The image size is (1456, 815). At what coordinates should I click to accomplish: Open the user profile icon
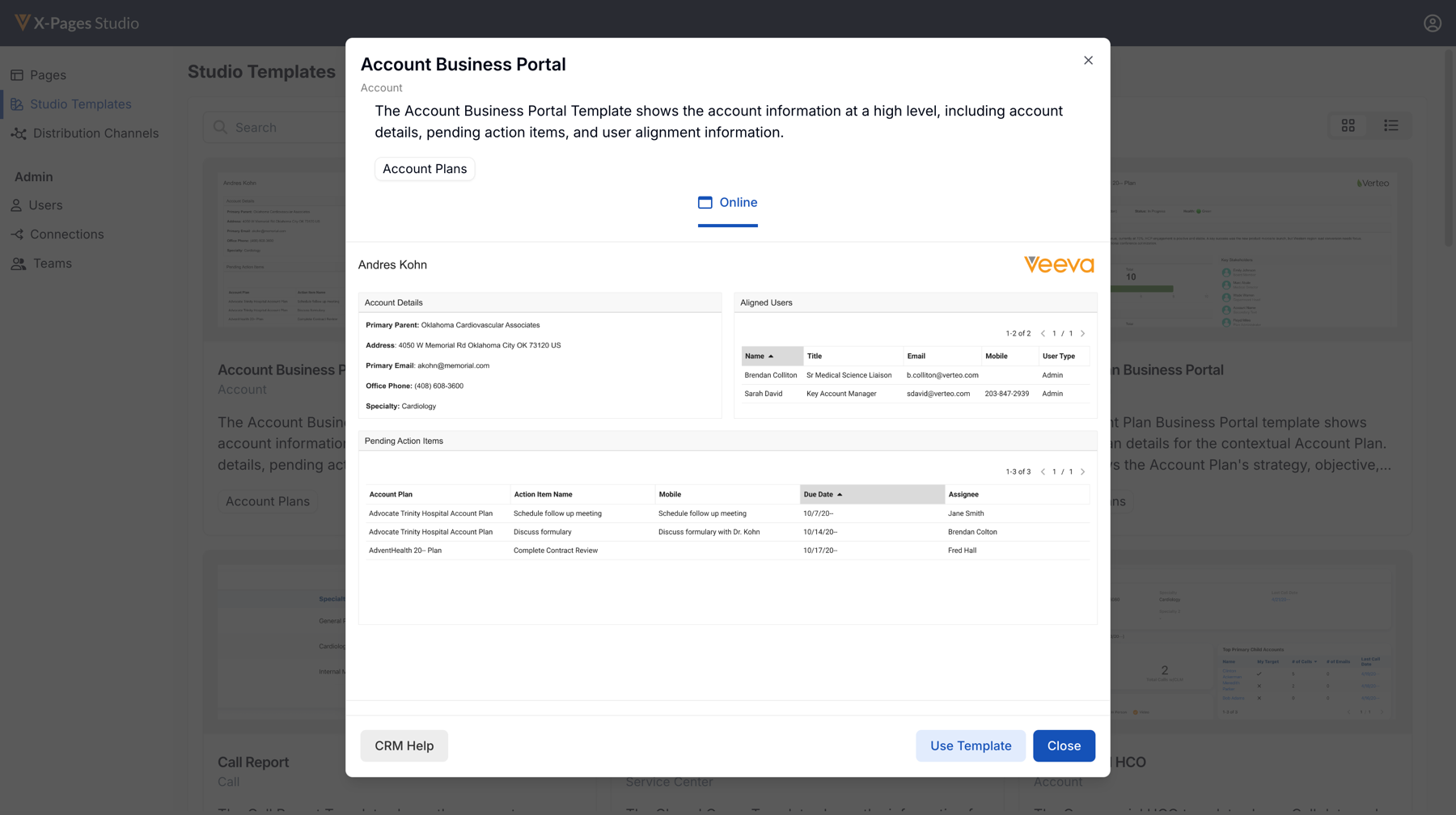[1433, 23]
